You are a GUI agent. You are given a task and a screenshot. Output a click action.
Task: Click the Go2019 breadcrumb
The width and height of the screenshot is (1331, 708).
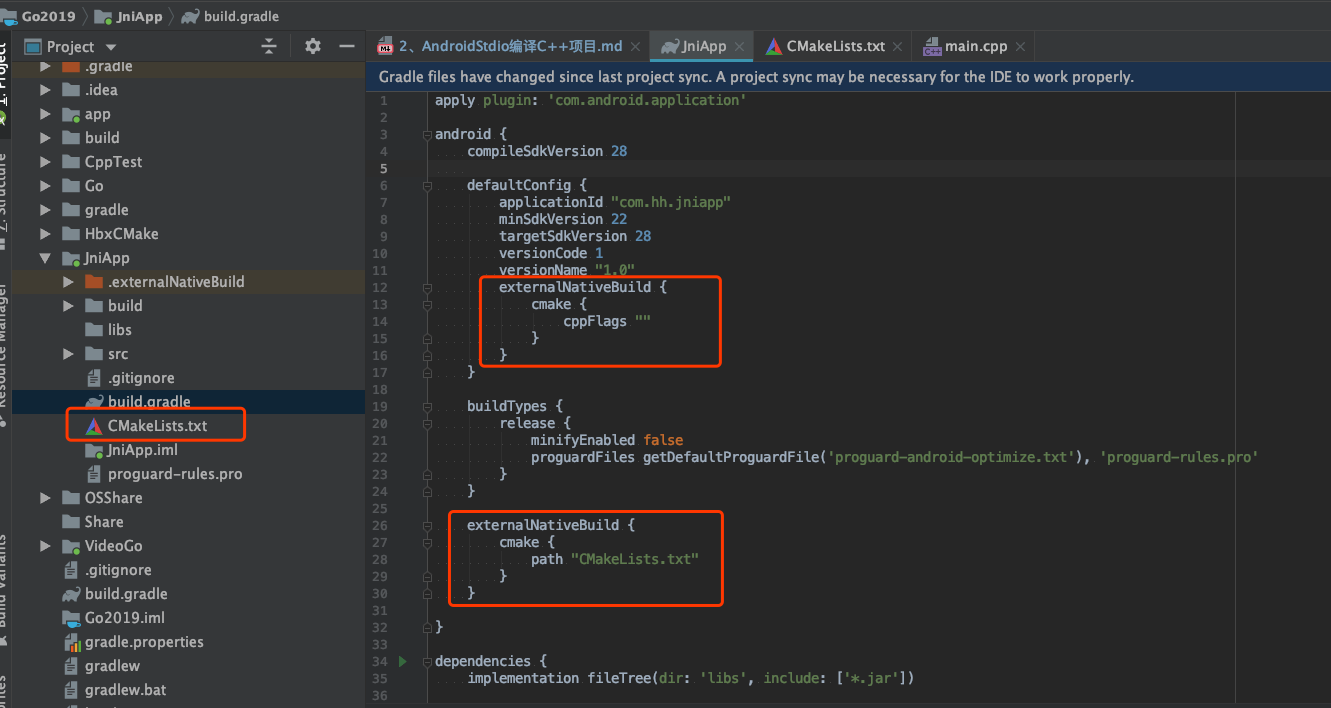40,16
